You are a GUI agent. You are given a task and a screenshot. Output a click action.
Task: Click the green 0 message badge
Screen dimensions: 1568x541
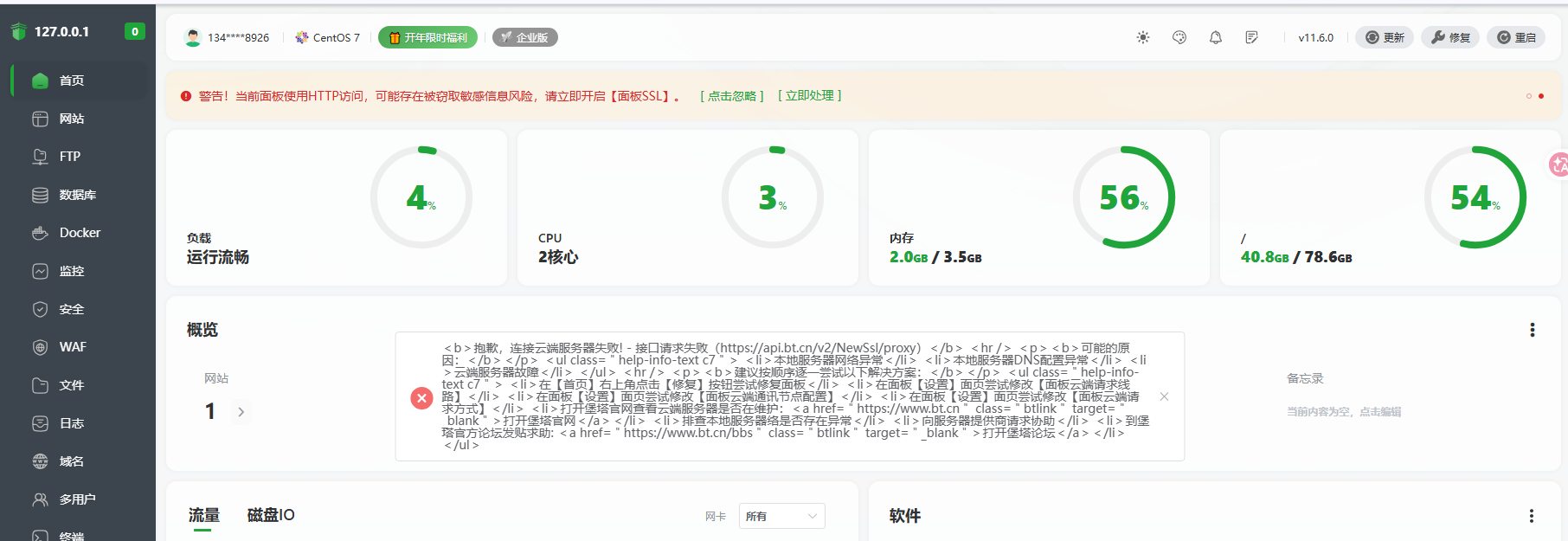[x=134, y=31]
